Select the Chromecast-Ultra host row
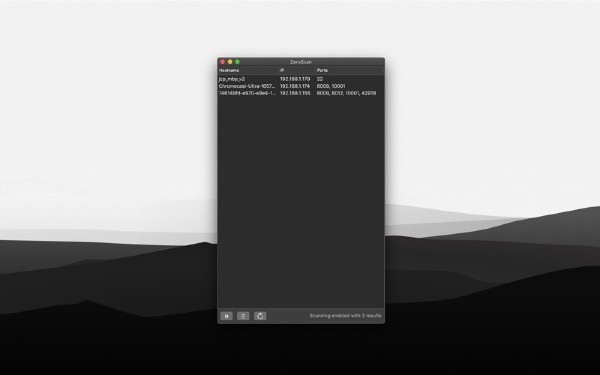The width and height of the screenshot is (600, 375). tap(301, 86)
